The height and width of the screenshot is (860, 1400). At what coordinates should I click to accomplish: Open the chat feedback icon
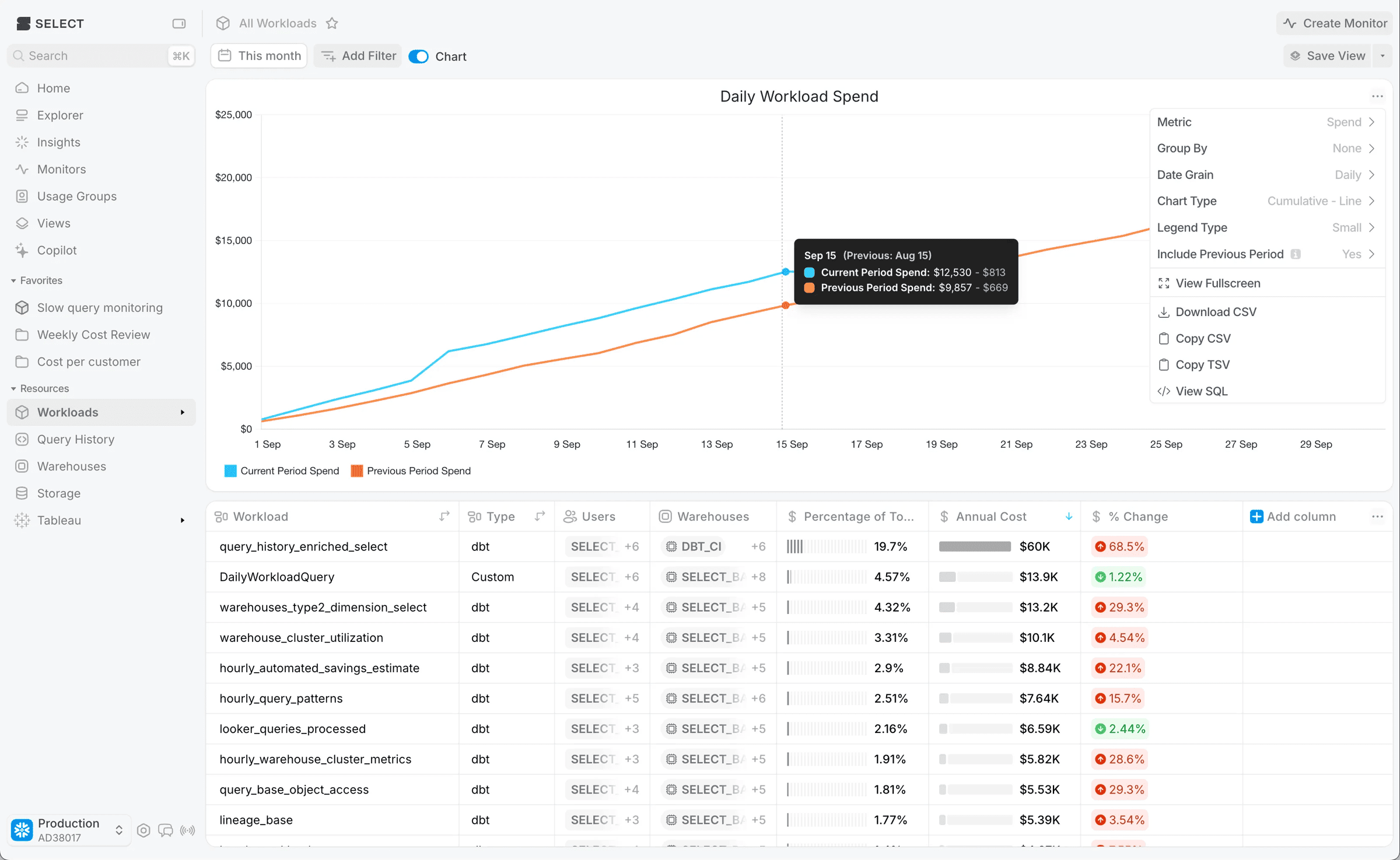coord(166,830)
